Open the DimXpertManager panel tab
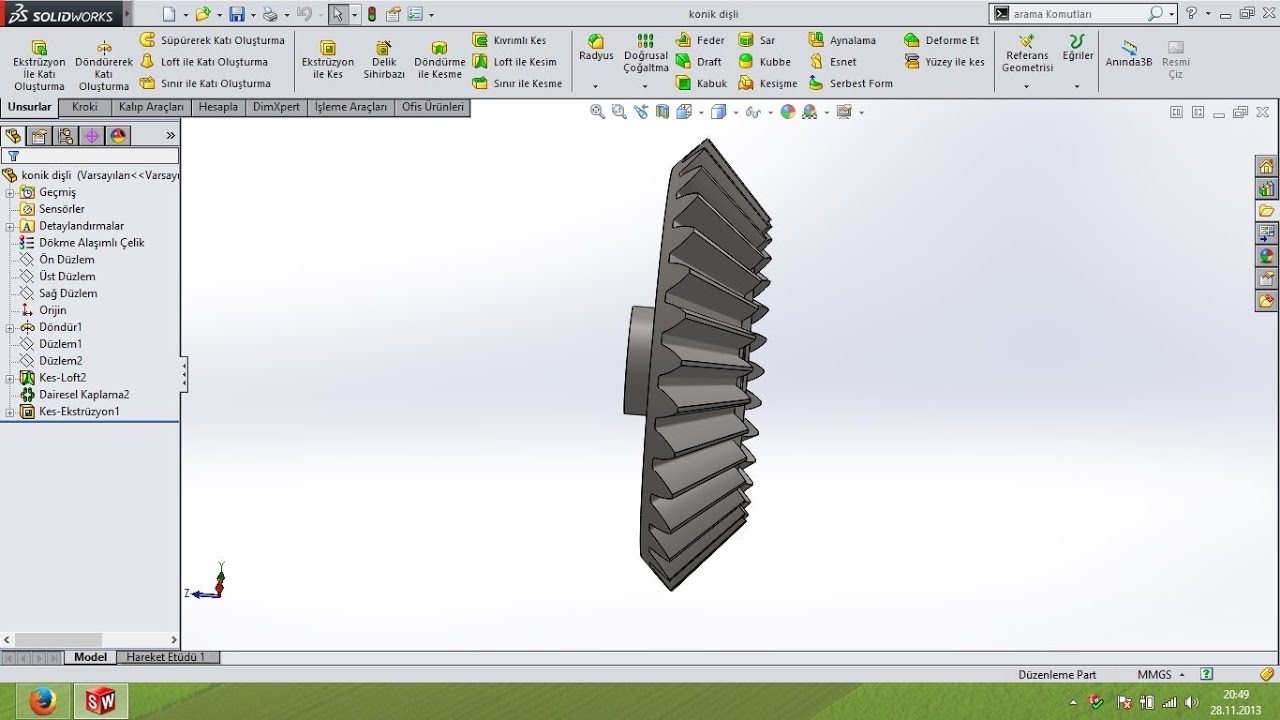 click(91, 136)
